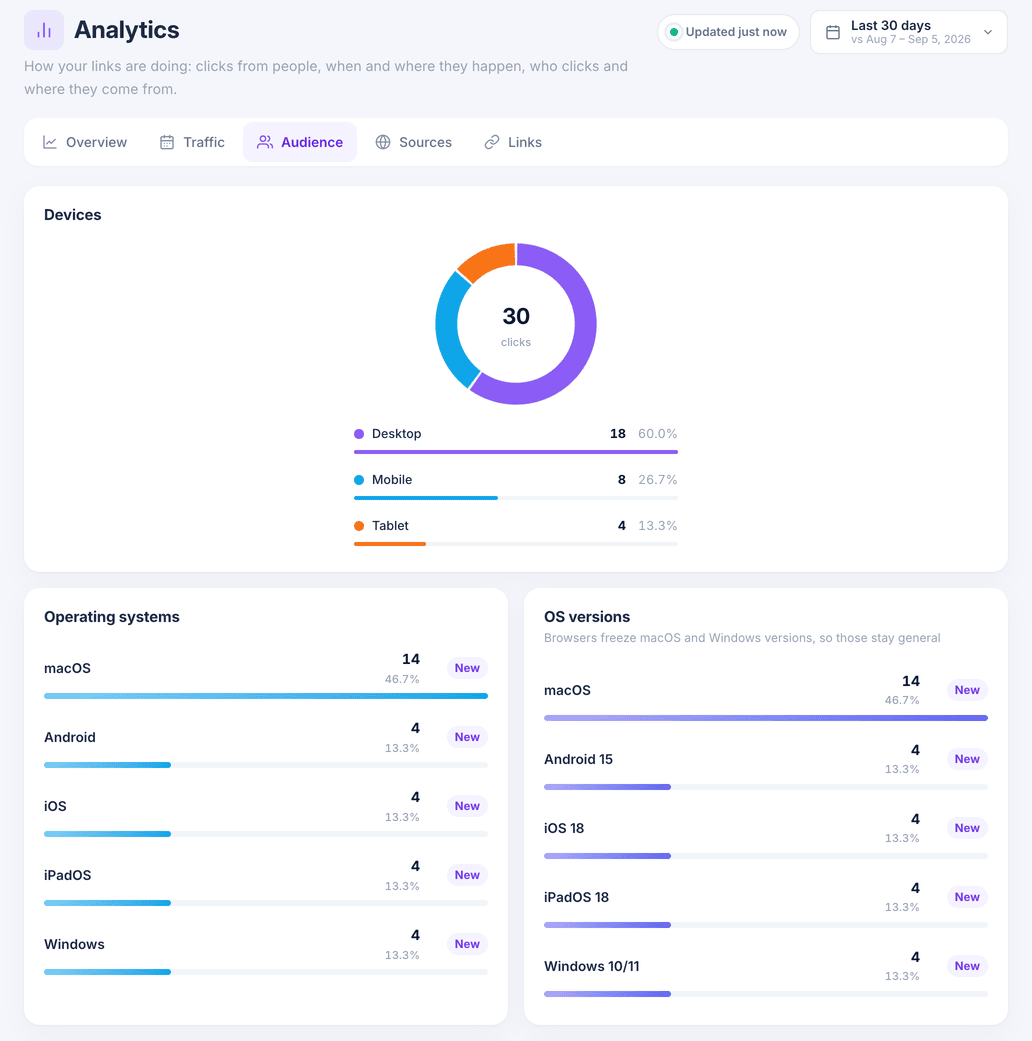This screenshot has width=1032, height=1041.
Task: Click the Analytics bar chart logo icon
Action: coord(44,30)
